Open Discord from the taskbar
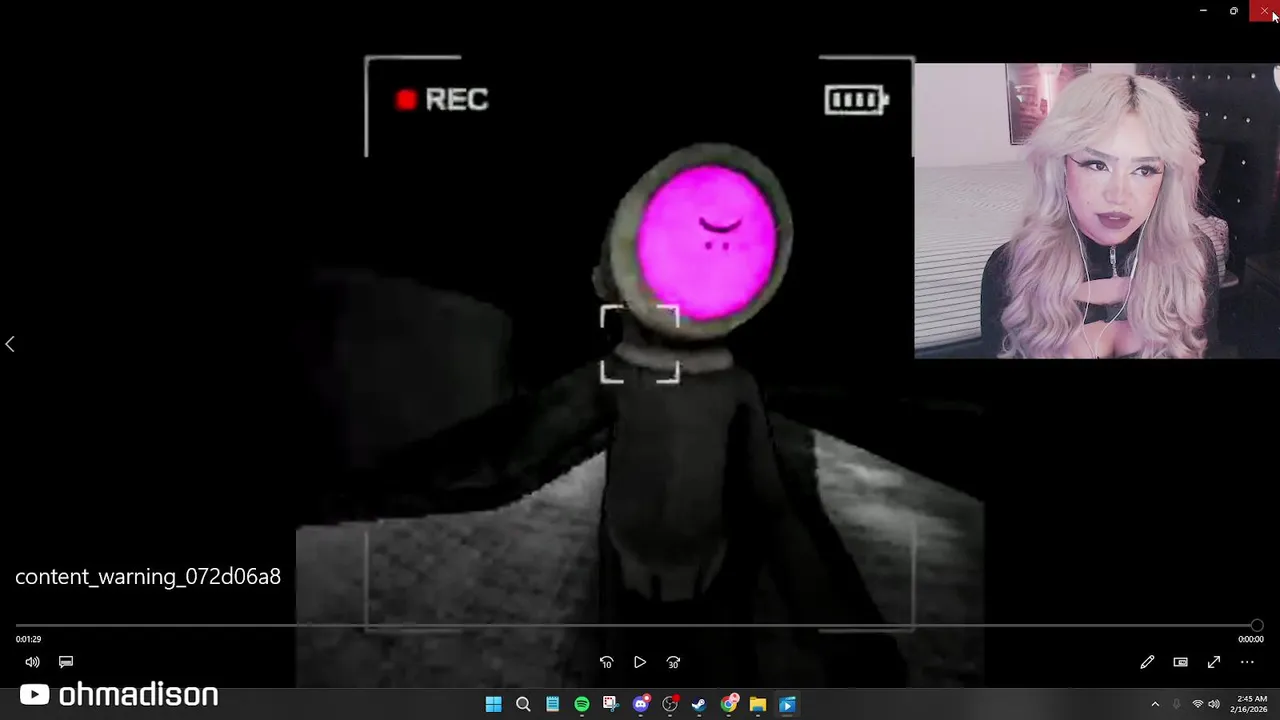 641,705
